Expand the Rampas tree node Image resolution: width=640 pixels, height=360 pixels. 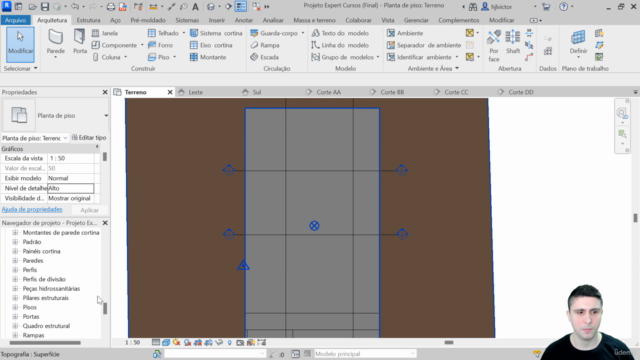pos(15,336)
